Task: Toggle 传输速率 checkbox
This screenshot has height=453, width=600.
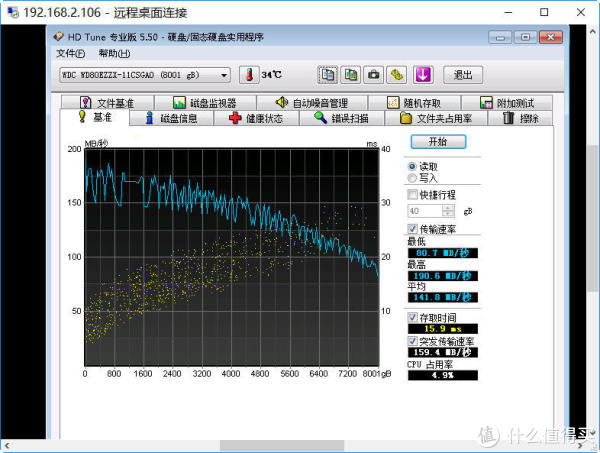Action: [412, 229]
